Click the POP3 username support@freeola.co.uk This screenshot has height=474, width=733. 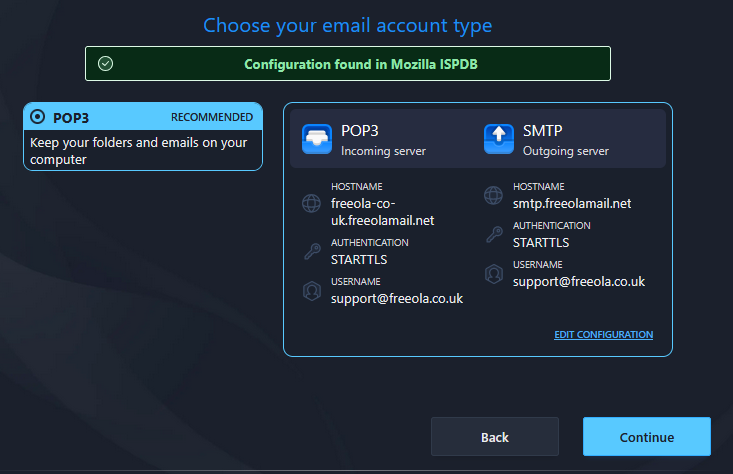coord(397,298)
